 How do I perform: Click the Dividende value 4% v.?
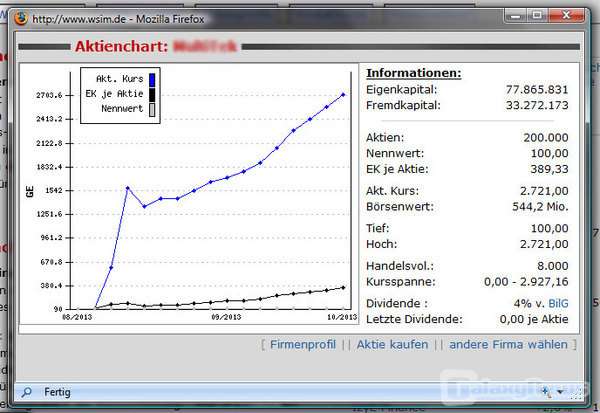(x=529, y=304)
